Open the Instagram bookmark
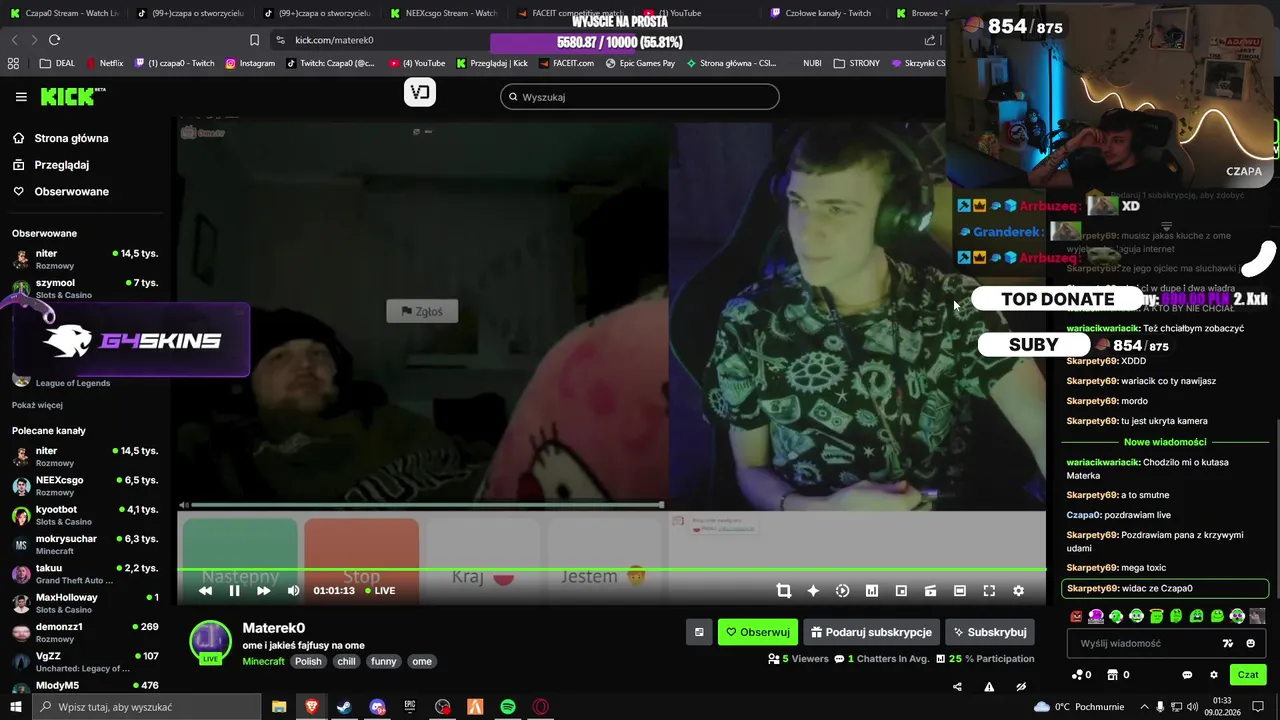This screenshot has width=1280, height=720. coord(250,63)
